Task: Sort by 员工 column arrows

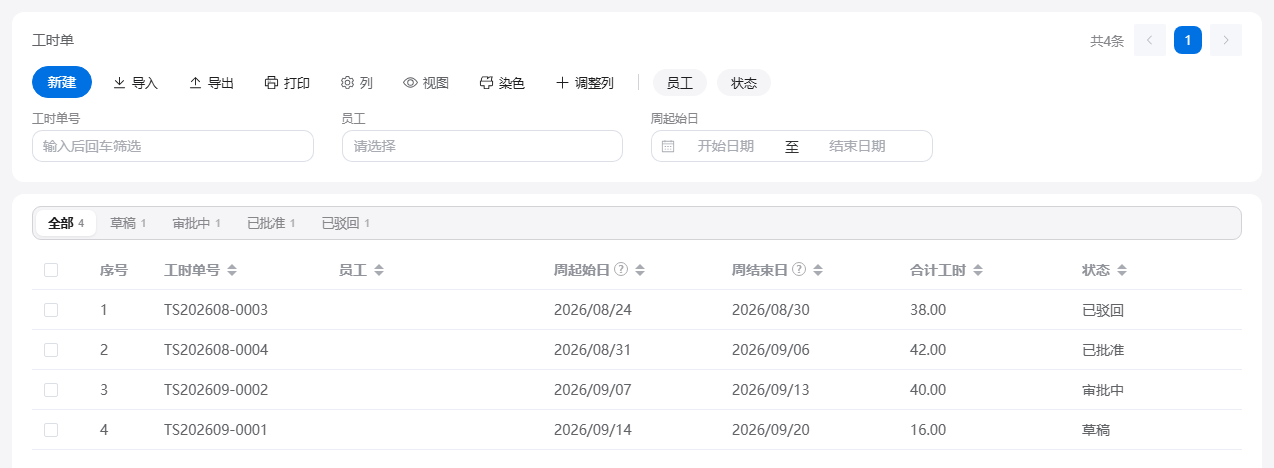Action: point(379,270)
